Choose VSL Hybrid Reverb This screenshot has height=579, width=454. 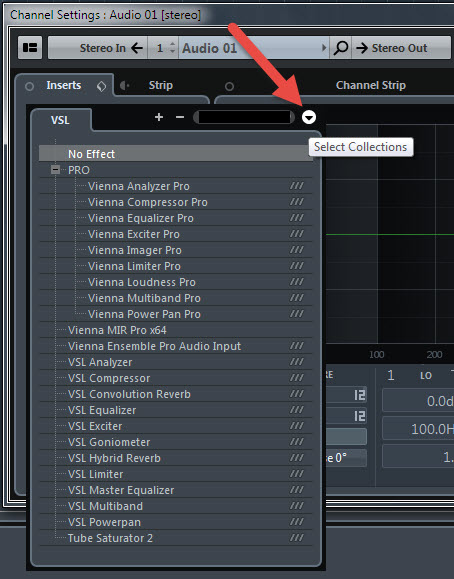point(176,458)
